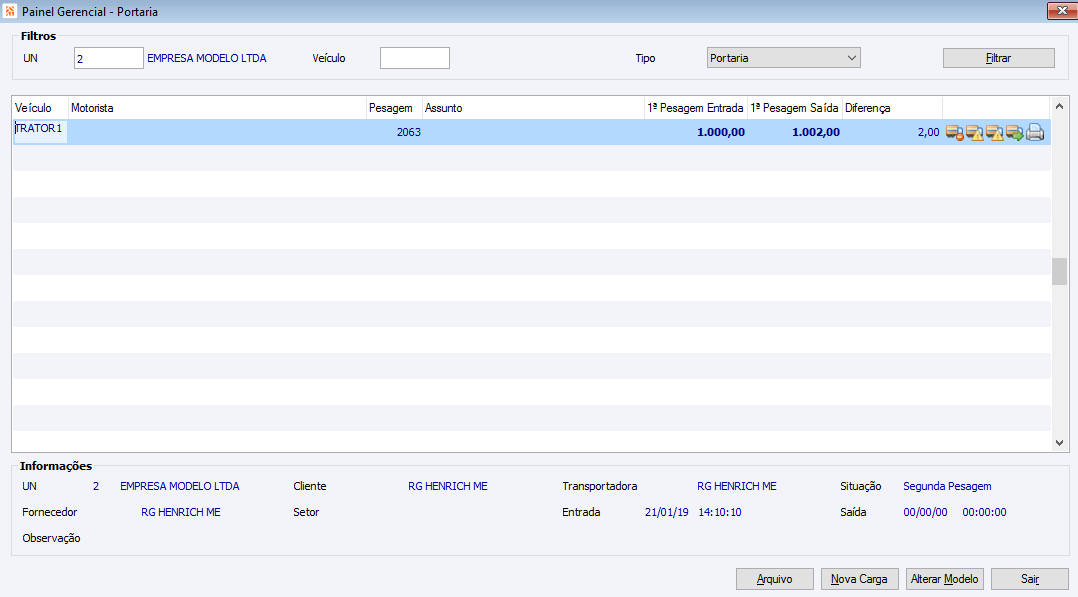Click the Veículo filter input field
1078x597 pixels.
(x=415, y=58)
